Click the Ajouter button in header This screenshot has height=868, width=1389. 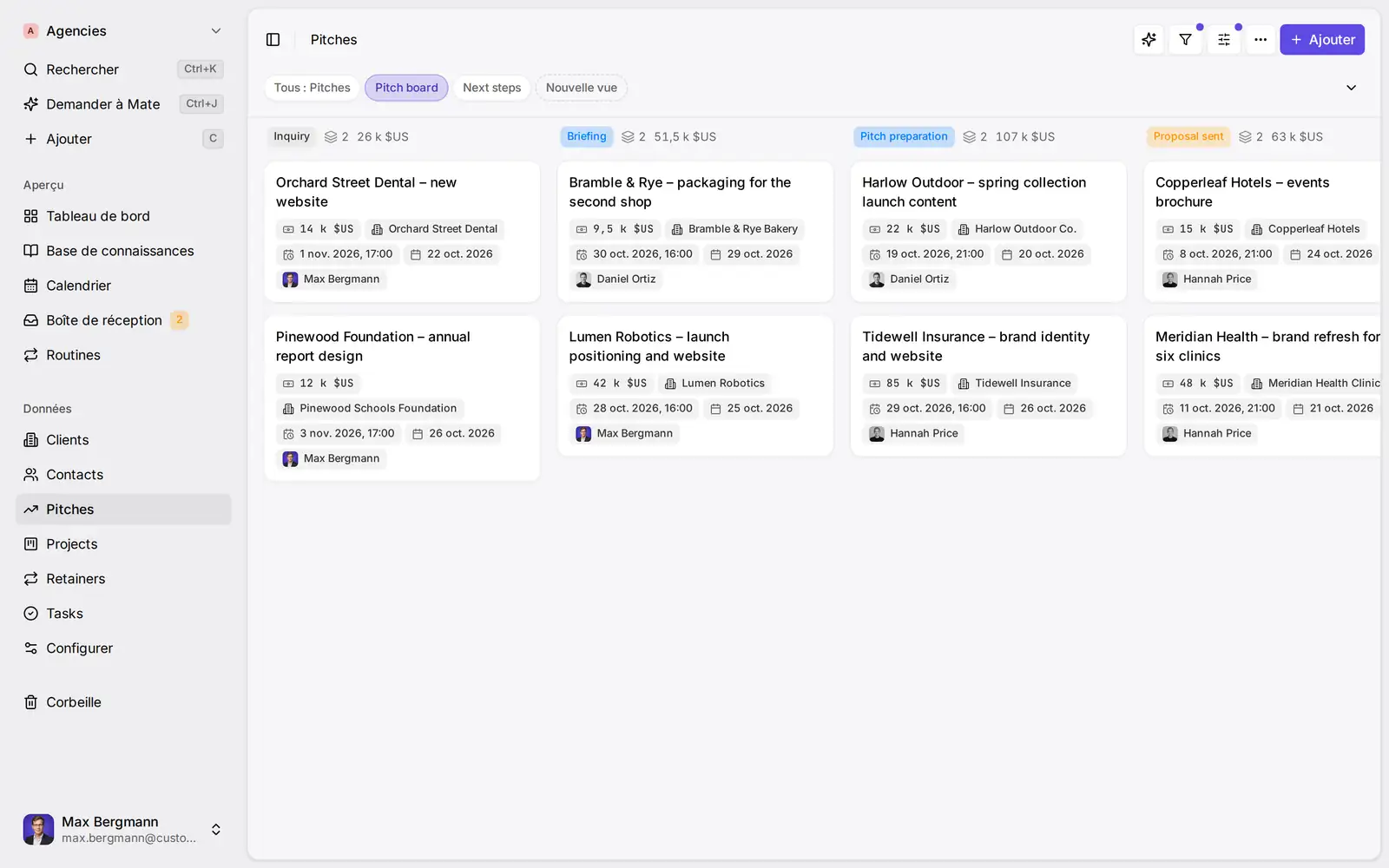pos(1322,40)
